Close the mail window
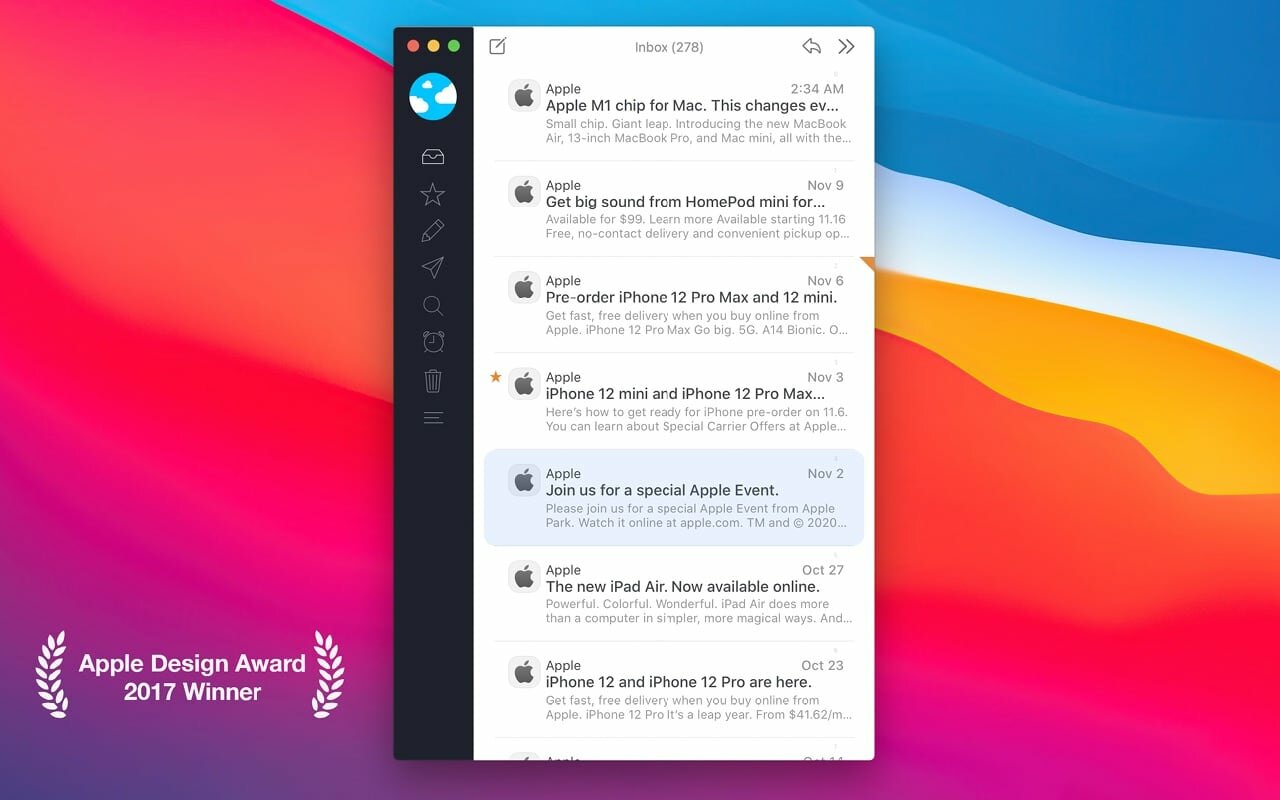1280x800 pixels. coord(413,46)
